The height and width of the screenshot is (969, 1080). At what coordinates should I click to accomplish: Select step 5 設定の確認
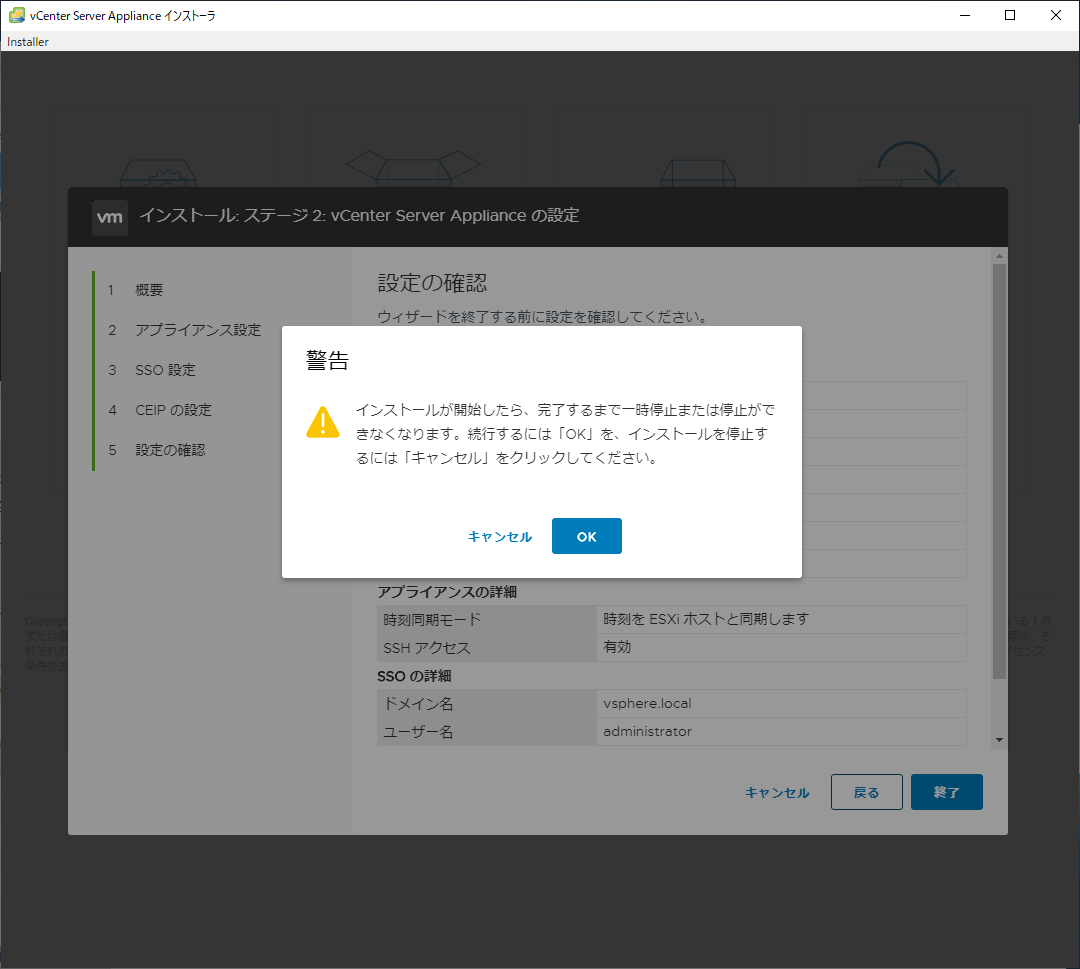point(169,450)
